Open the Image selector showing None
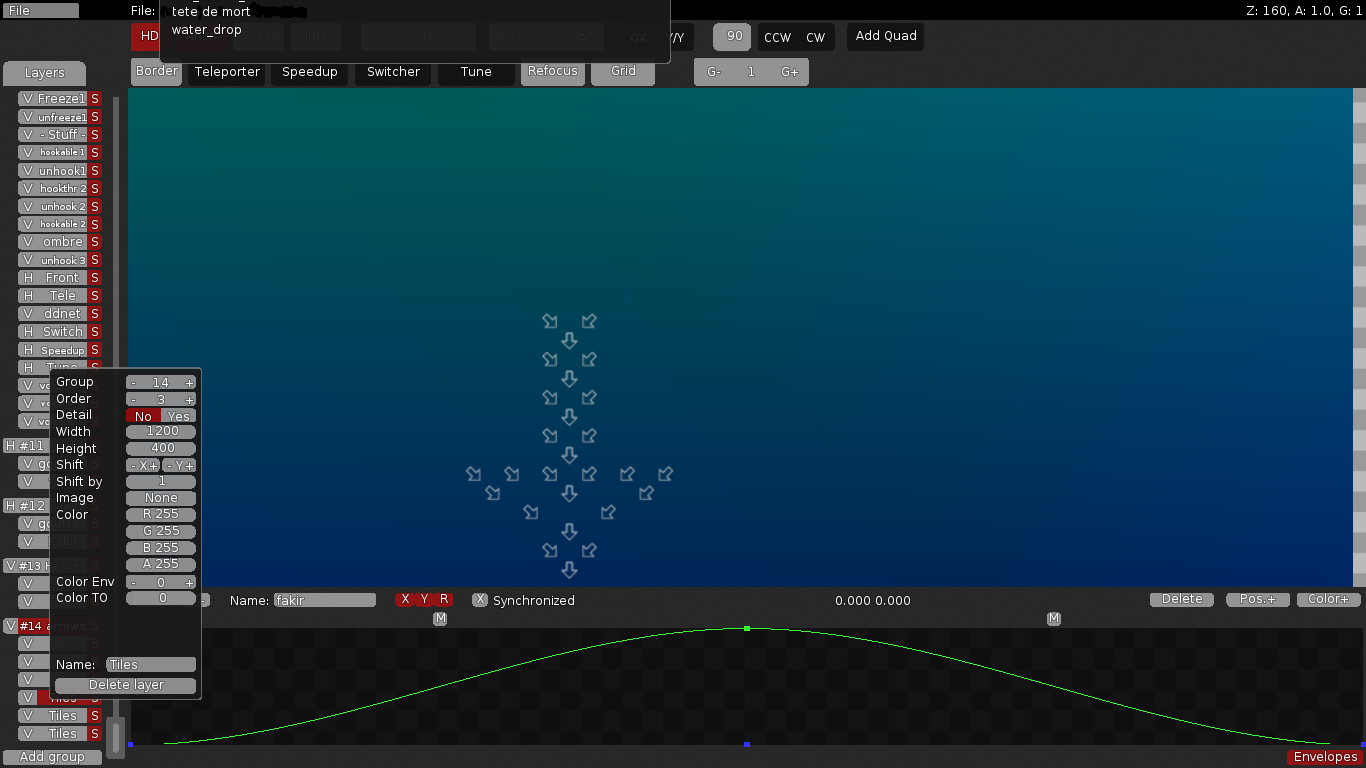Viewport: 1366px width, 768px height. [x=160, y=497]
